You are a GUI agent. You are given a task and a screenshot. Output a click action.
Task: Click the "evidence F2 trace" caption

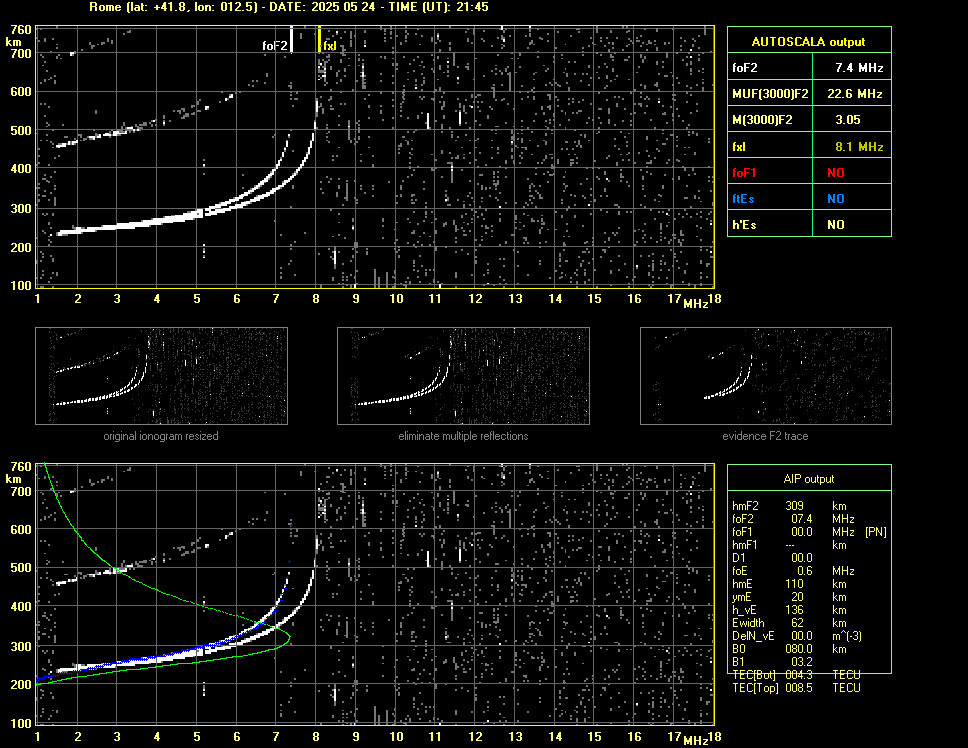(765, 436)
